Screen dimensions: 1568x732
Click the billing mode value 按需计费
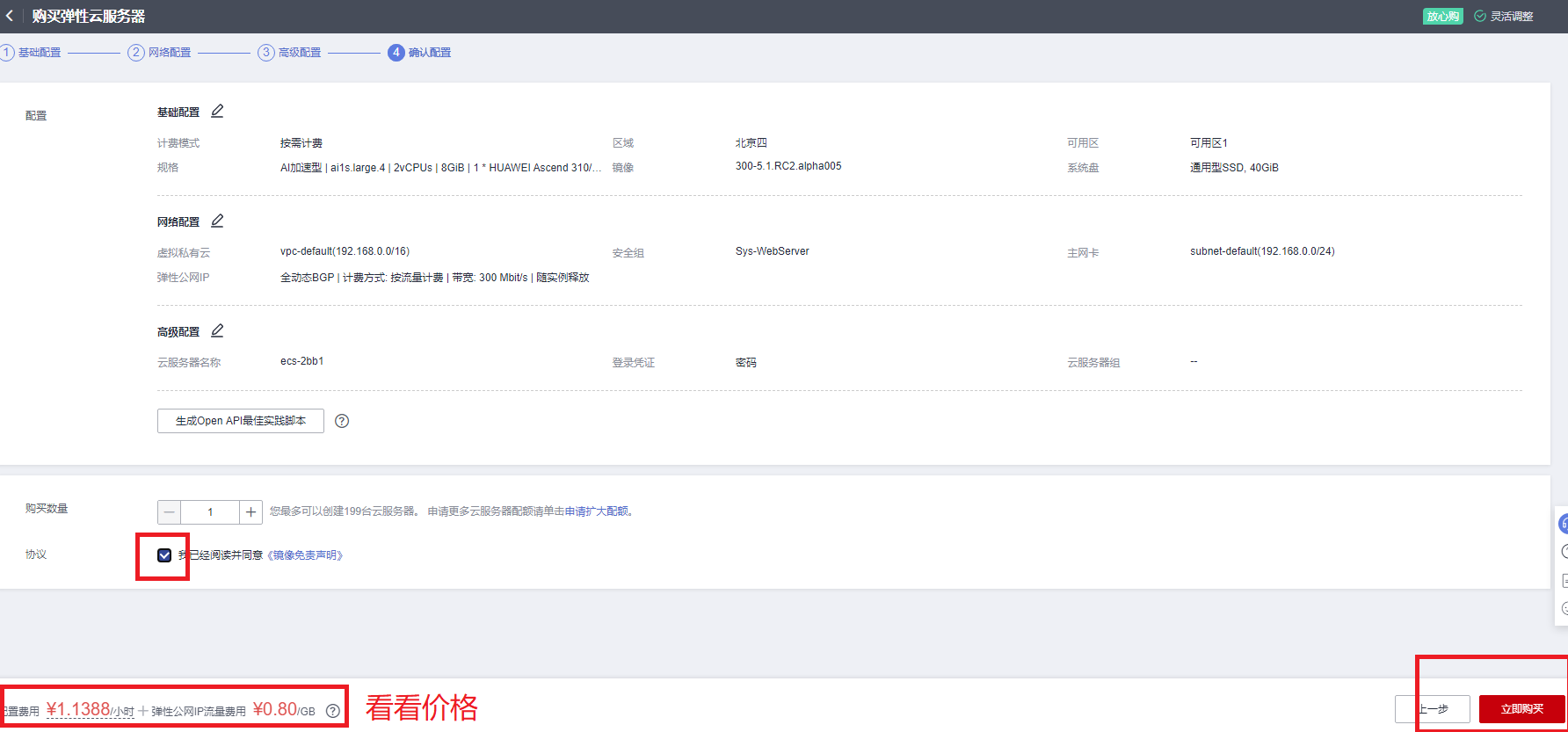point(301,143)
